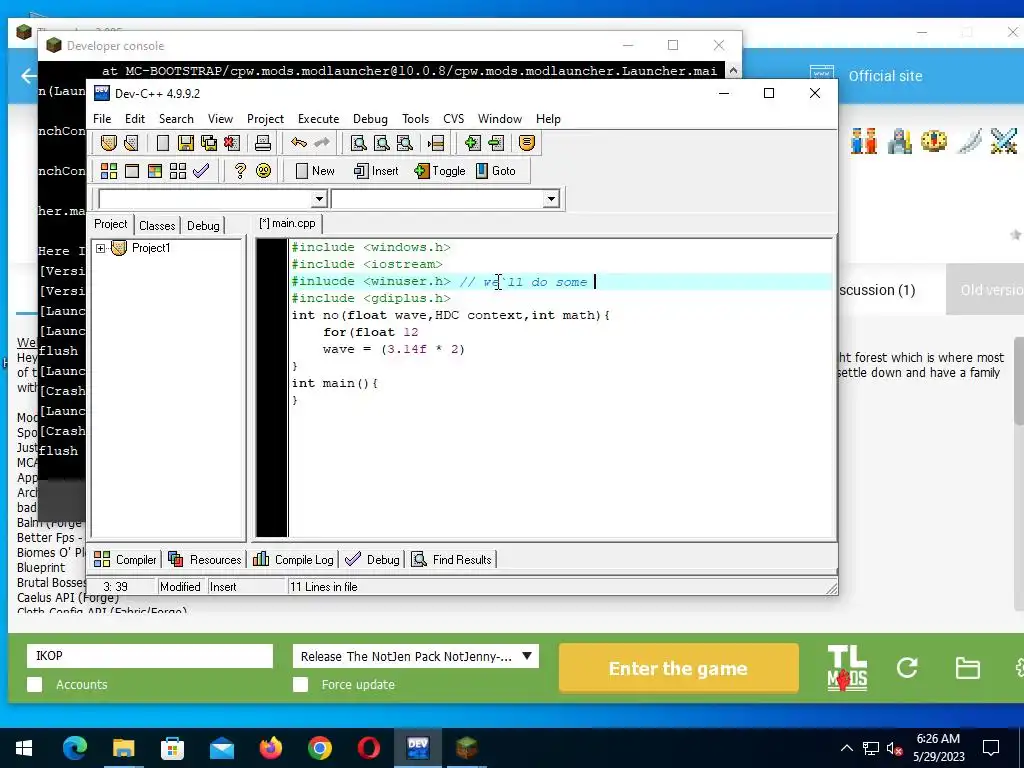Toggle the Accounts checkbox in TLauncher
This screenshot has width=1024, height=768.
click(x=35, y=684)
